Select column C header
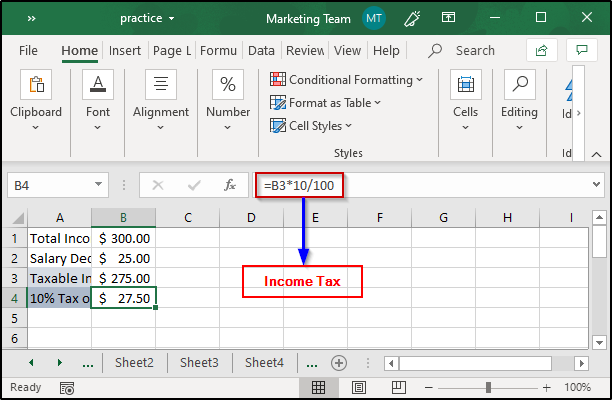 coord(188,218)
